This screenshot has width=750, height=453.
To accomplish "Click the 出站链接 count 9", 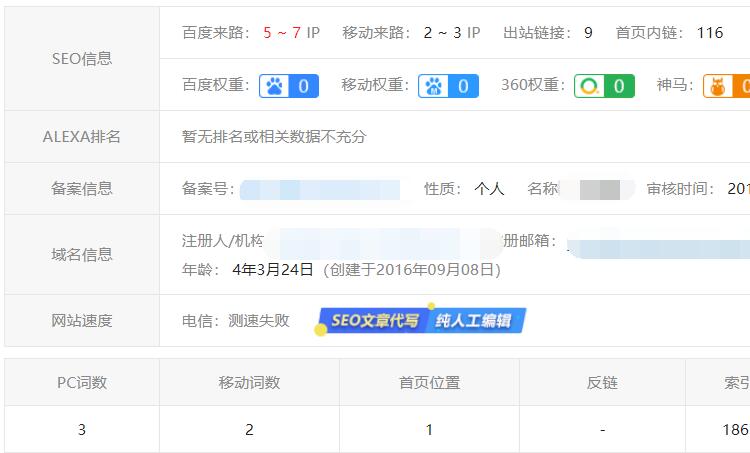I will tap(588, 33).
